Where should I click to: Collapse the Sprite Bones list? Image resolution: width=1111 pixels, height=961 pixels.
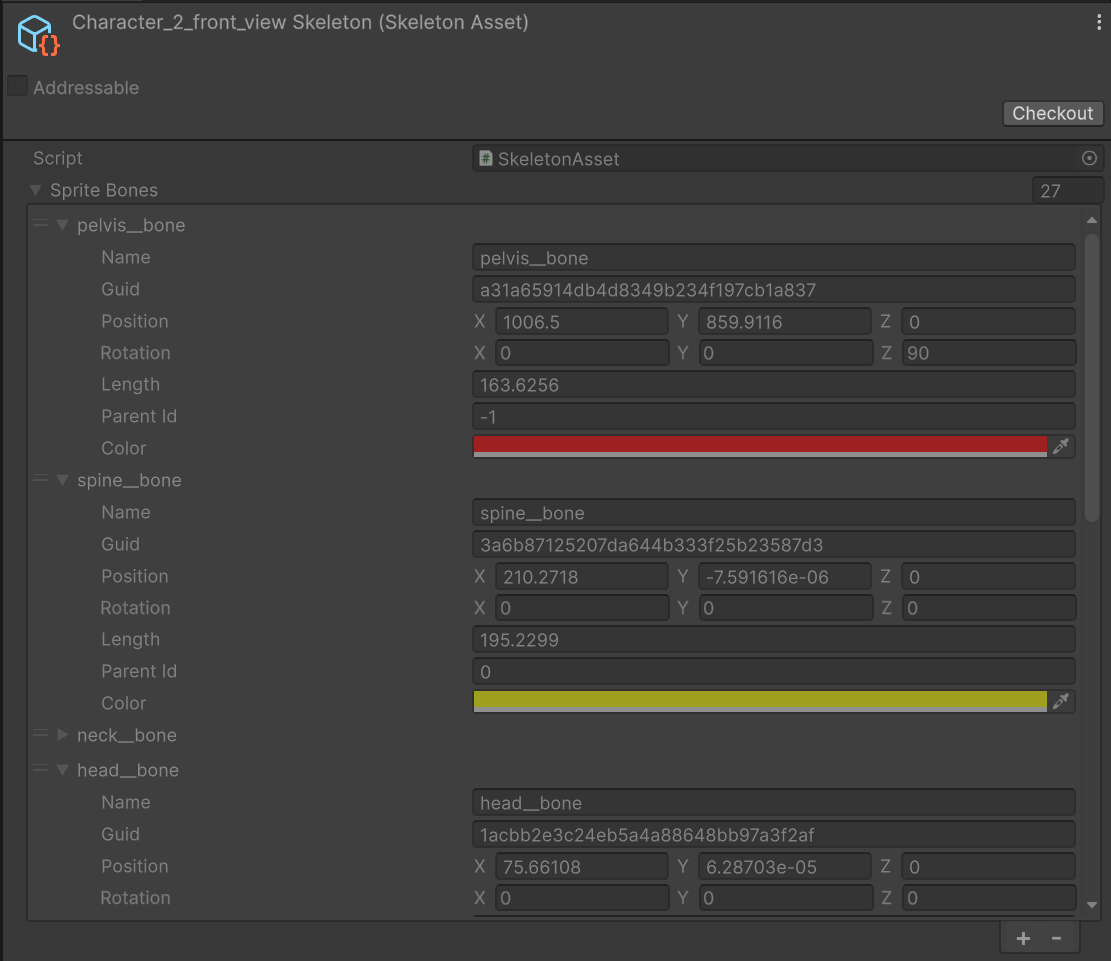[36, 190]
